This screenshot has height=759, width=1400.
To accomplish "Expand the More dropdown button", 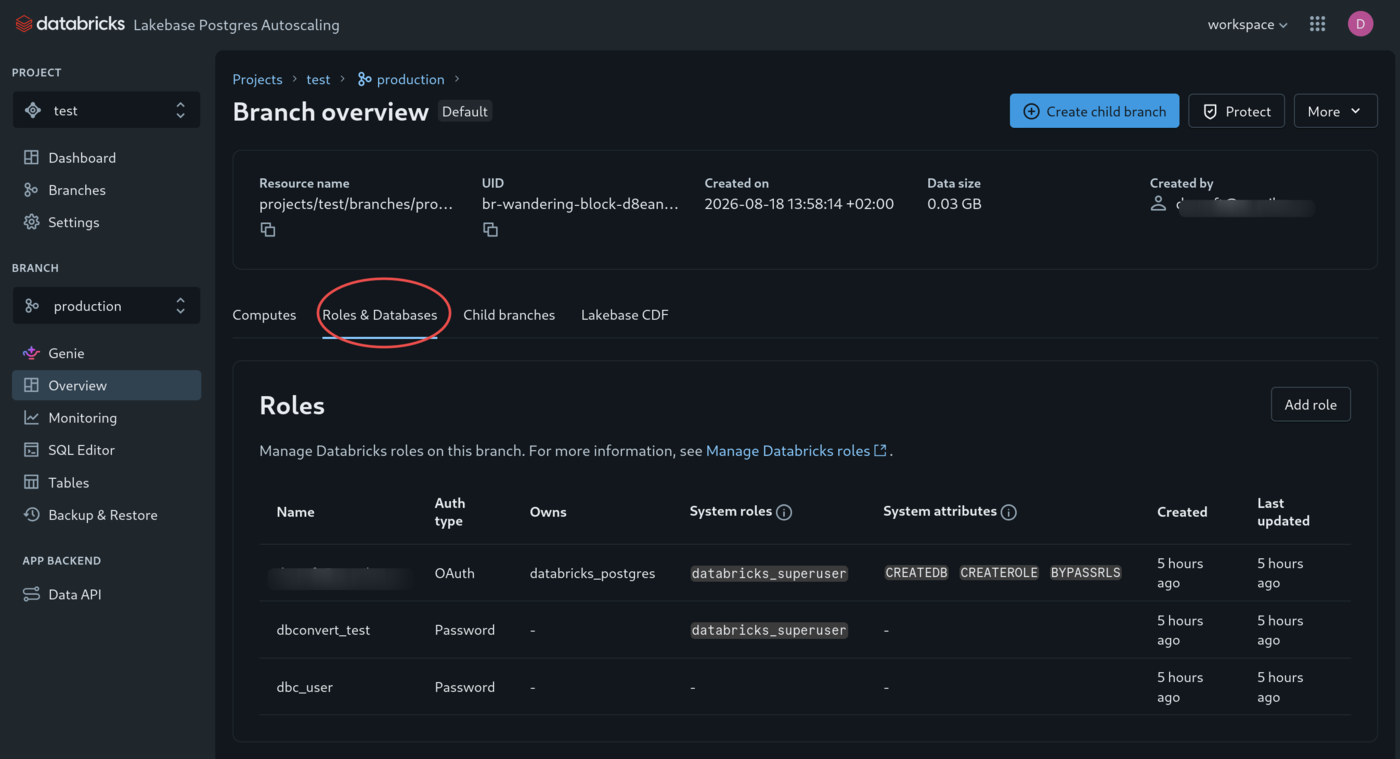I will 1335,111.
